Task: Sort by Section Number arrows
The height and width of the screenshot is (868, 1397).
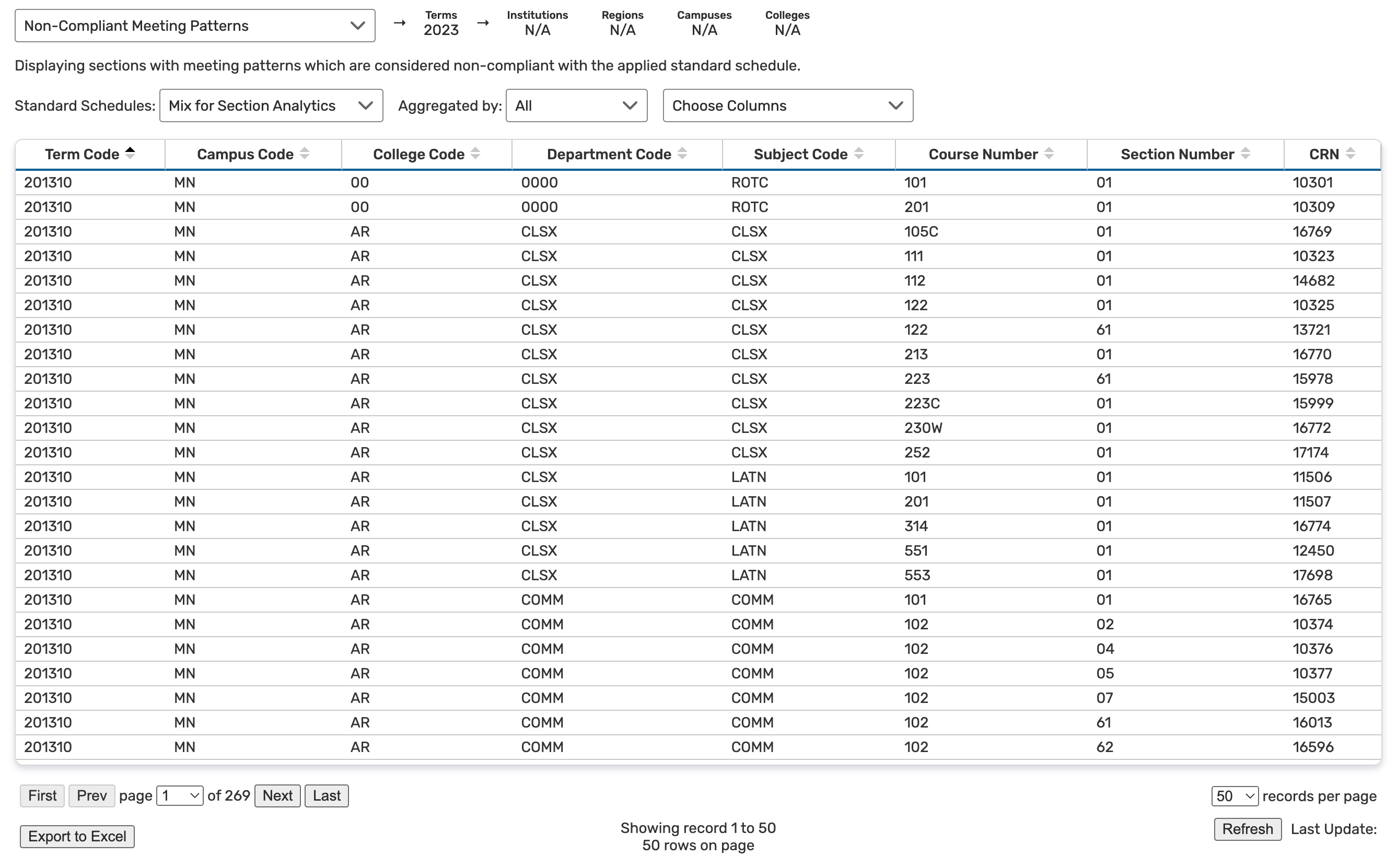Action: click(x=1245, y=153)
